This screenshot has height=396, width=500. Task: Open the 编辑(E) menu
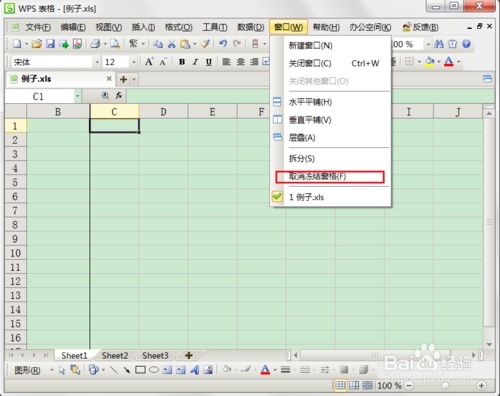coord(73,27)
